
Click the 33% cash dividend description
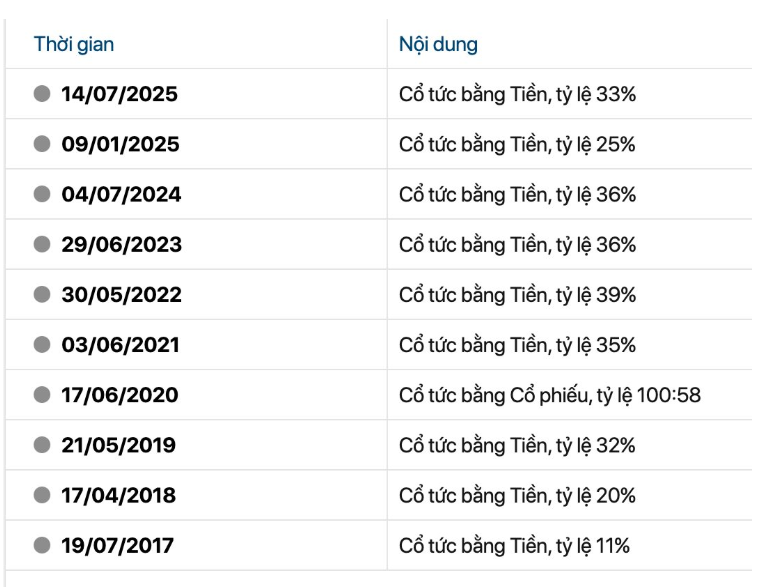pos(517,95)
